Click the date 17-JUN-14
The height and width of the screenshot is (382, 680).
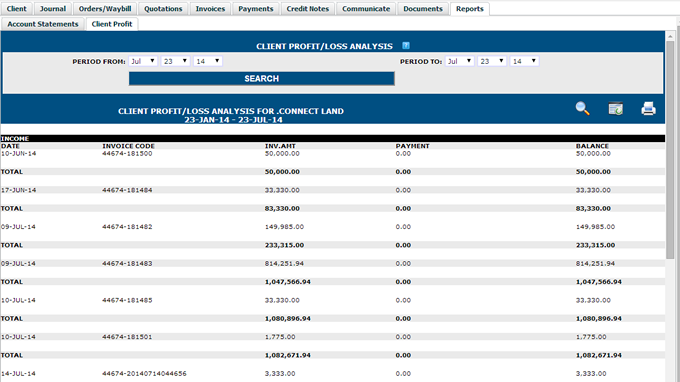(19, 190)
